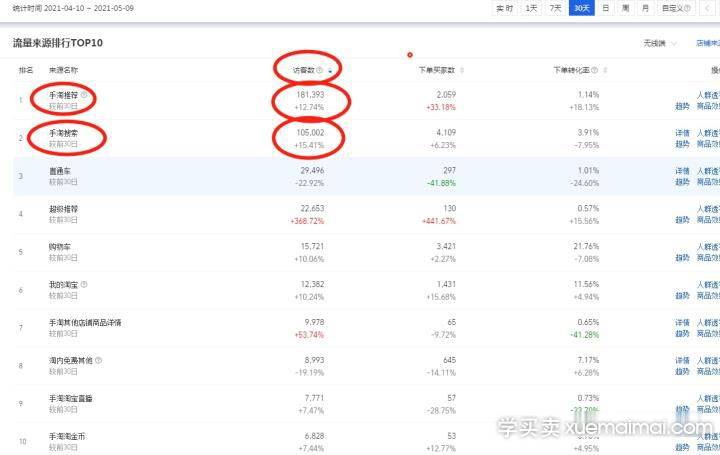Switch date range to 7天
The height and width of the screenshot is (455, 720).
[556, 8]
